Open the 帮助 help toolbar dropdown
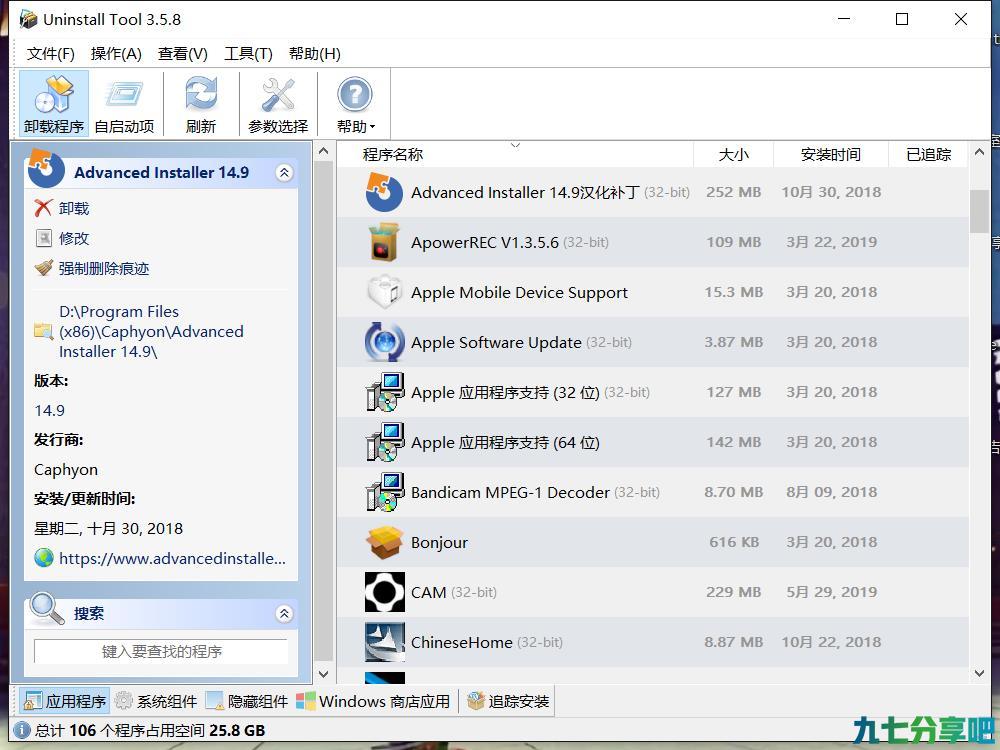This screenshot has width=1000, height=750. 355,104
